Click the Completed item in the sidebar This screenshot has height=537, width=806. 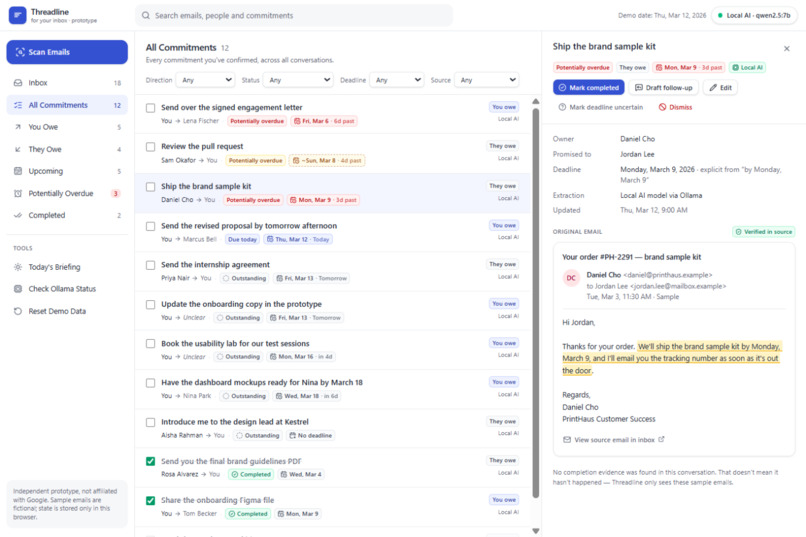pyautogui.click(x=67, y=215)
